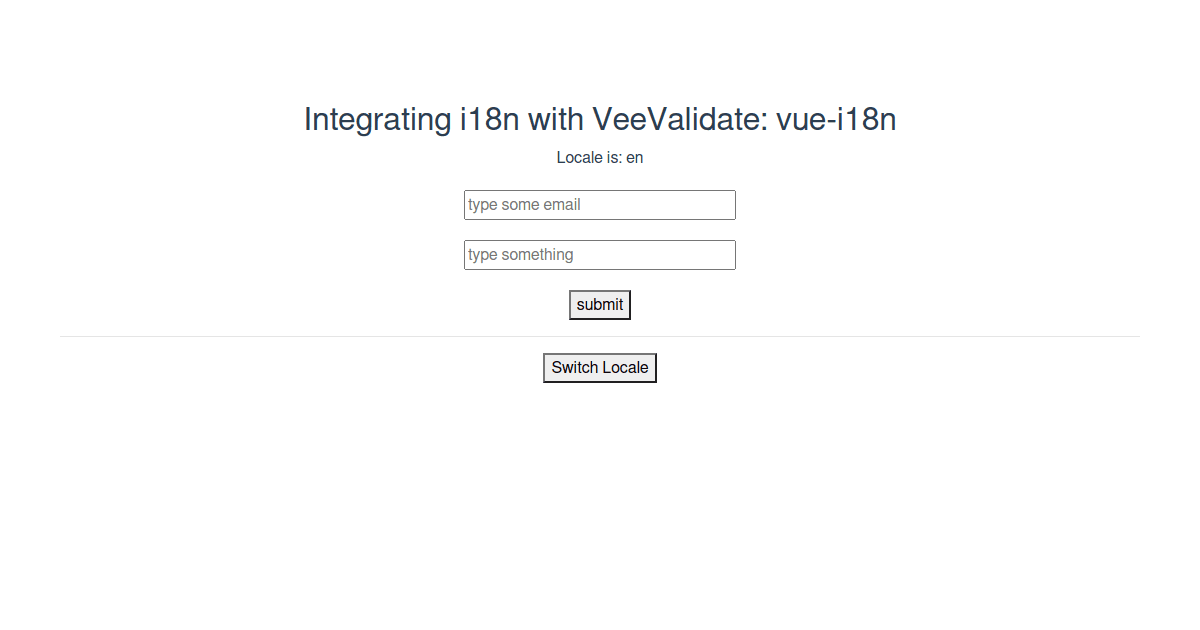Click the text field with 'type something' placeholder

[x=599, y=254]
